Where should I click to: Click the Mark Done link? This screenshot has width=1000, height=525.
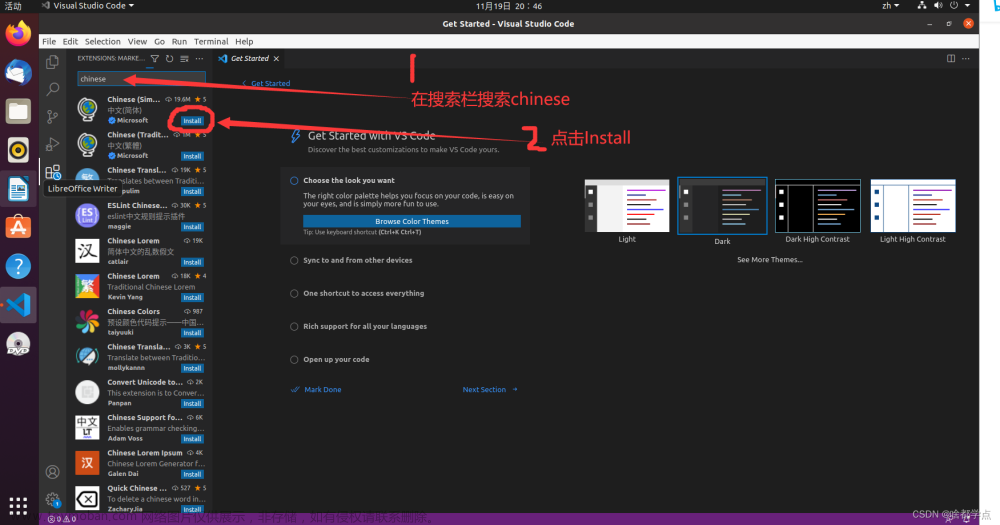pos(316,390)
